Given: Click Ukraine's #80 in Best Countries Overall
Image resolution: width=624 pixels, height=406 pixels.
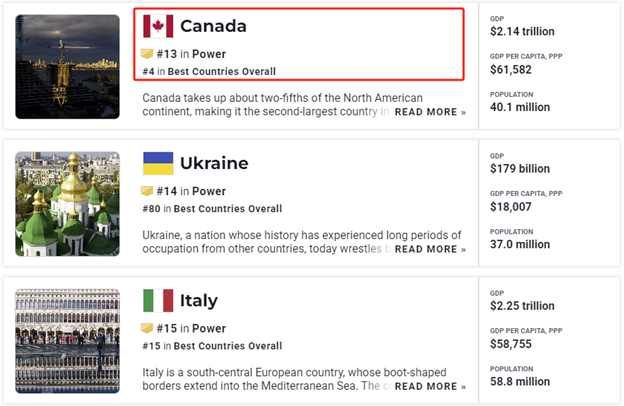Looking at the screenshot, I should (x=212, y=209).
